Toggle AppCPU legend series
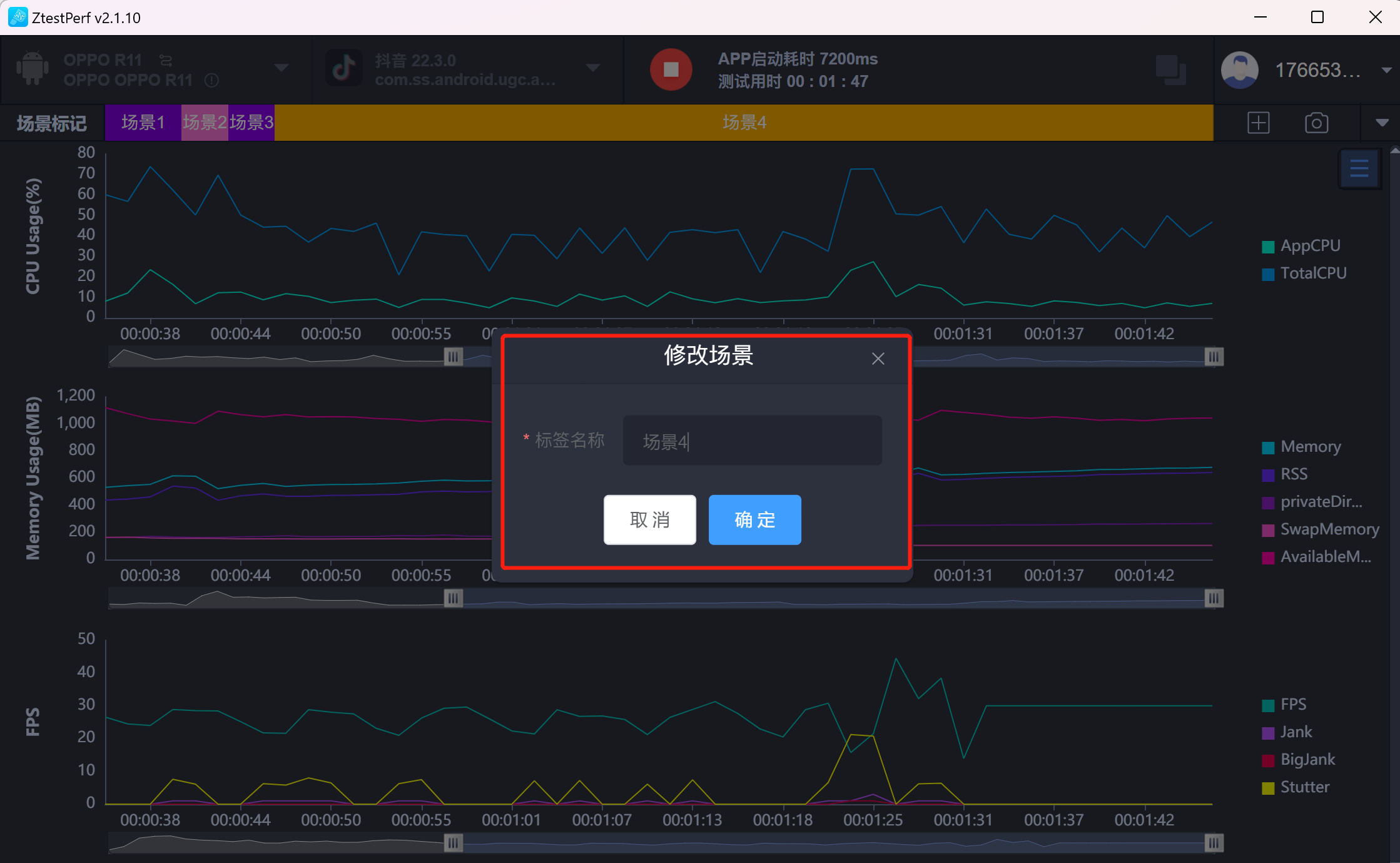 point(1302,246)
